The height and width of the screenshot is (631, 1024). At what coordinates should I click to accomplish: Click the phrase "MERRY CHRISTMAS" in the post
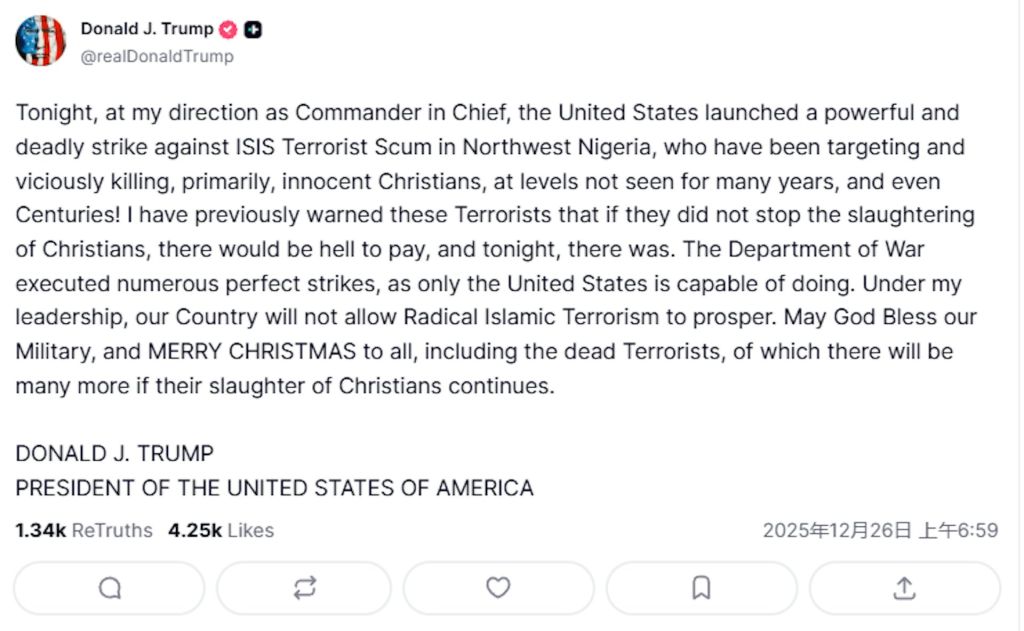pos(240,352)
